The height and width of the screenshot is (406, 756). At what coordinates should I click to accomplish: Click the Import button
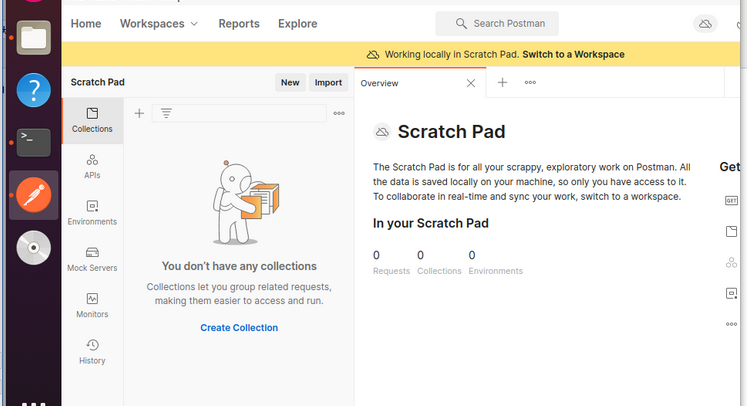pyautogui.click(x=328, y=83)
